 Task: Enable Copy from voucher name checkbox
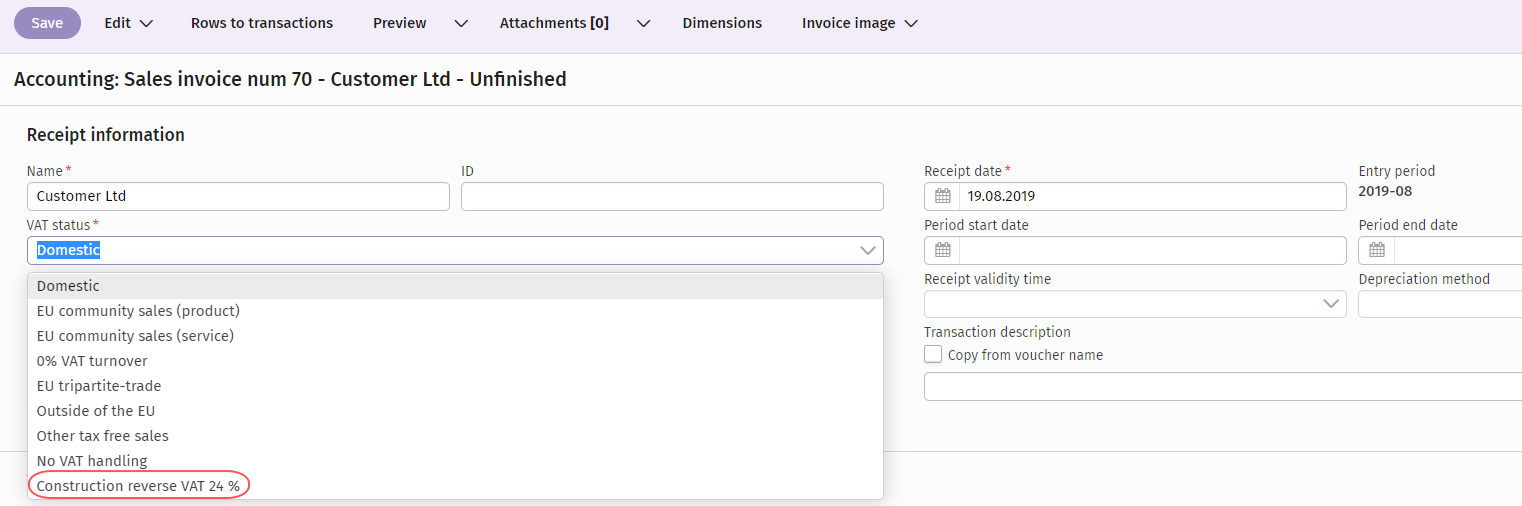933,355
